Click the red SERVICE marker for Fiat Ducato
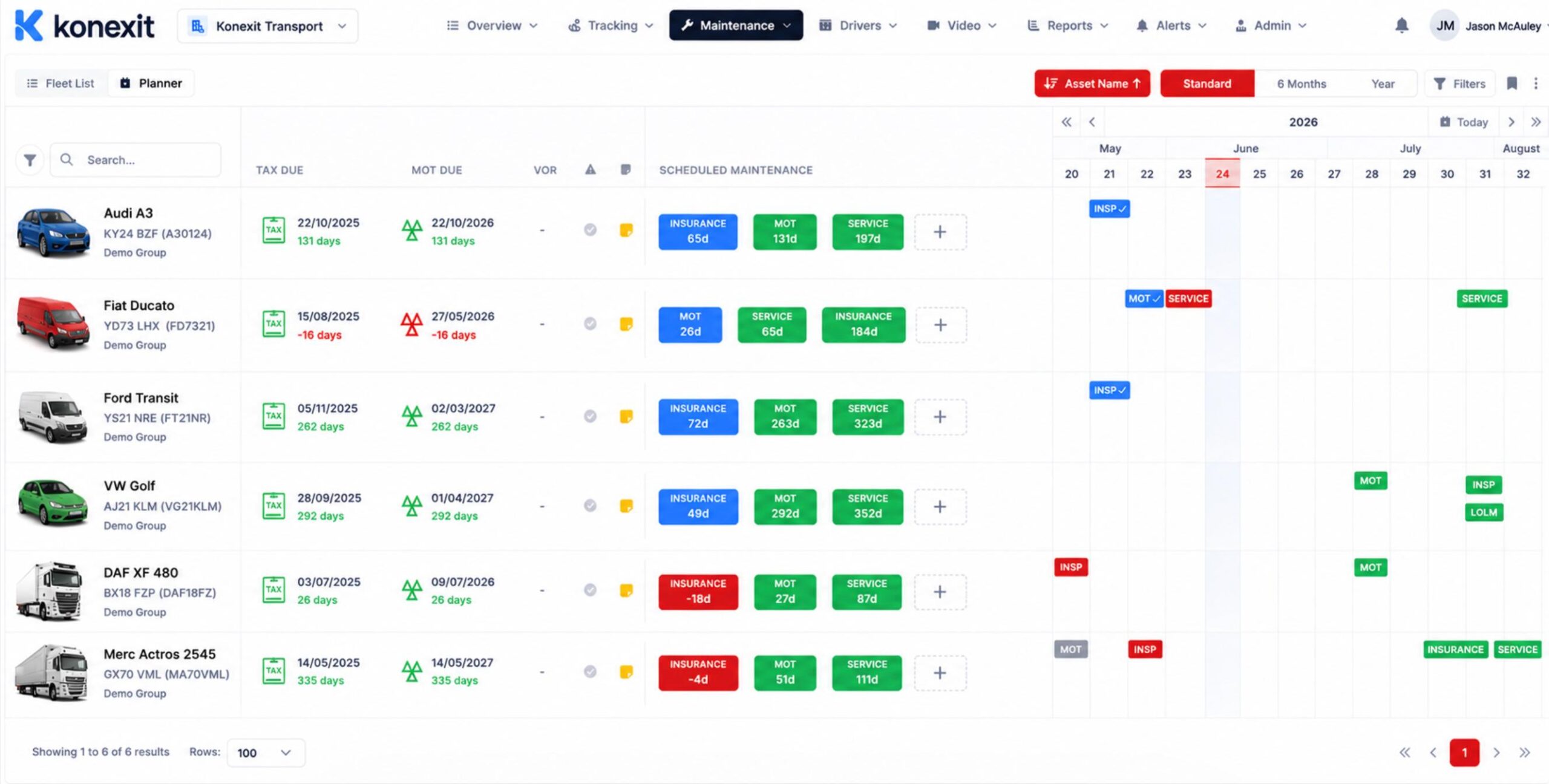 pos(1188,299)
